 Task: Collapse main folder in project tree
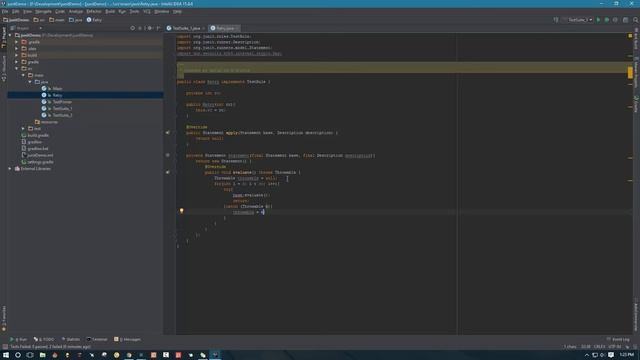[23, 75]
